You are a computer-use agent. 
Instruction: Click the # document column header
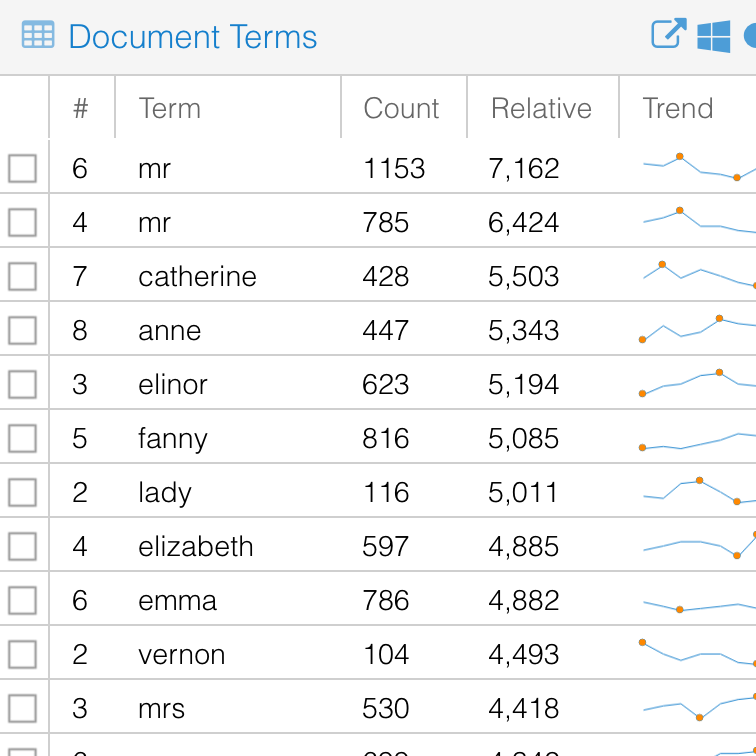click(x=81, y=108)
